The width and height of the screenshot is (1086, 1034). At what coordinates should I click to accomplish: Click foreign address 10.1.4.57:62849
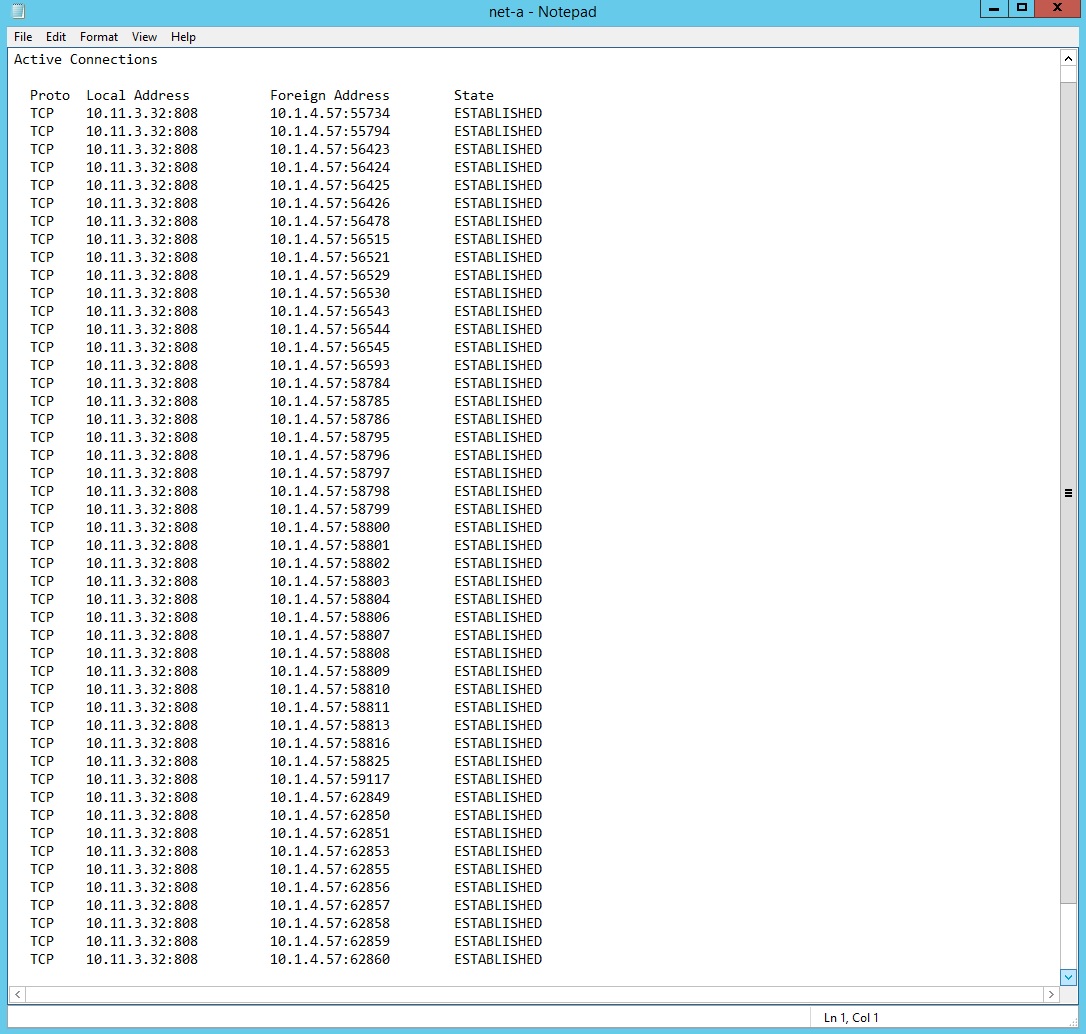click(330, 798)
